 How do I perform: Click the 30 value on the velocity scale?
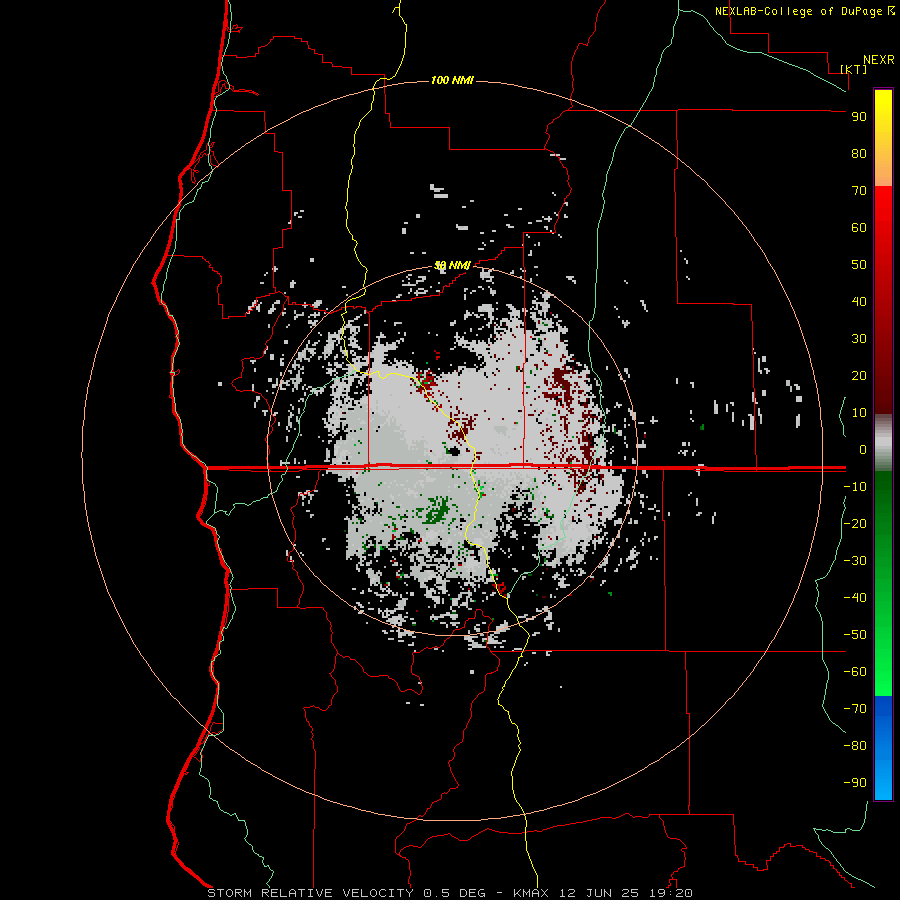(x=859, y=339)
